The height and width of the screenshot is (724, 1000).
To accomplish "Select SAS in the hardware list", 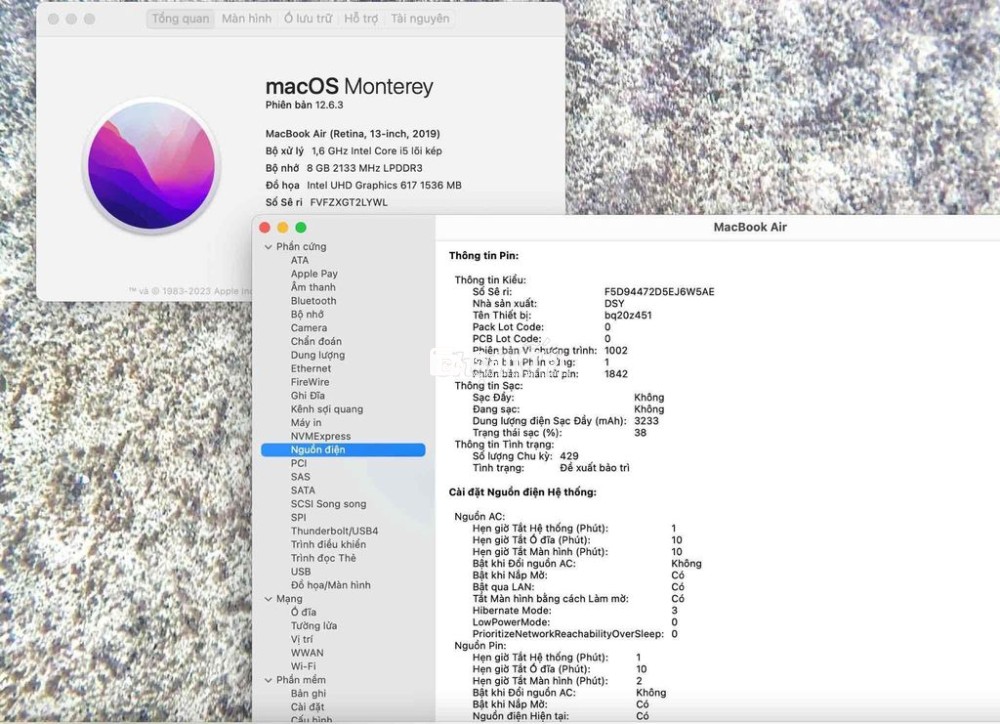I will pos(300,477).
